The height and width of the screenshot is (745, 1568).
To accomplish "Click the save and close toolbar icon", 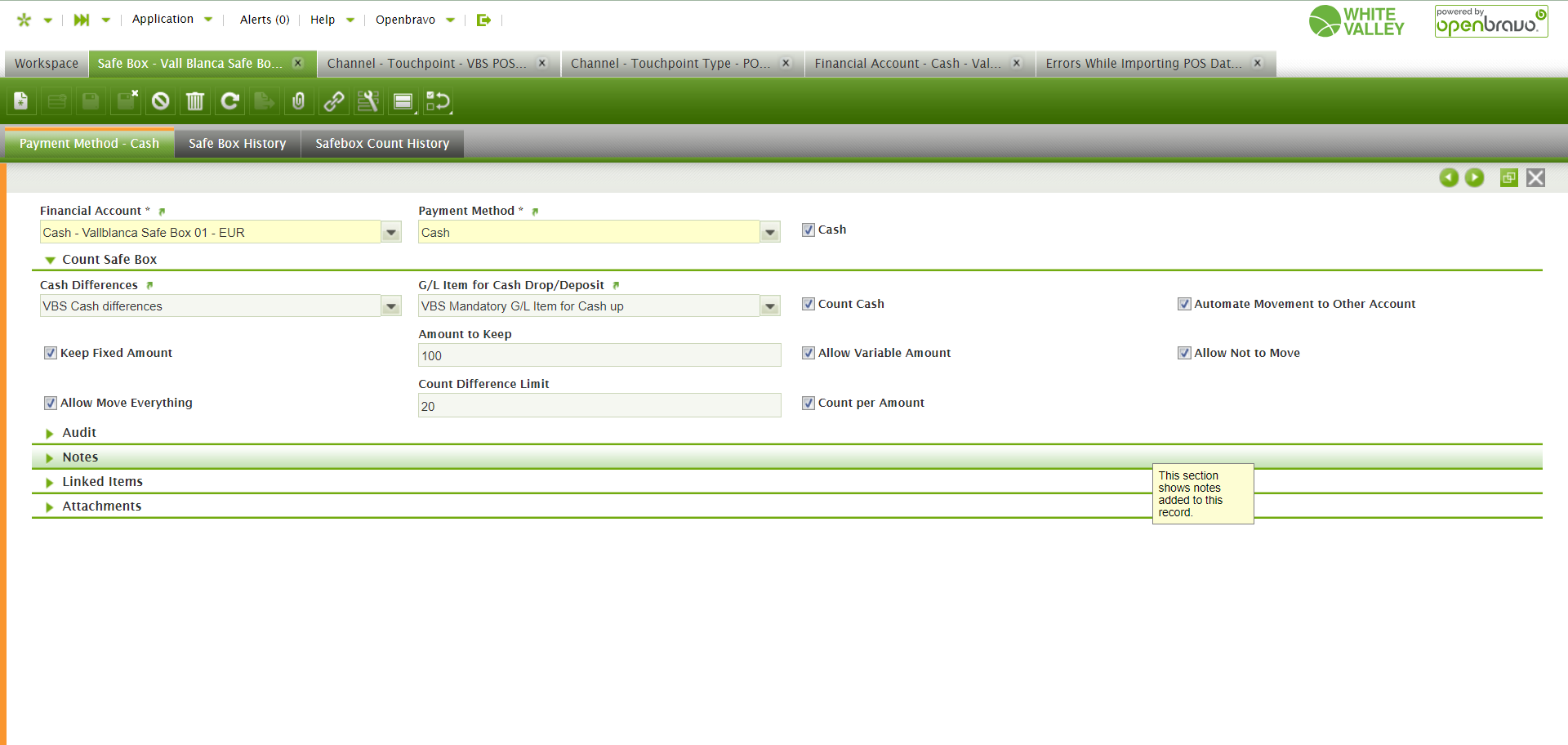I will pos(127,101).
